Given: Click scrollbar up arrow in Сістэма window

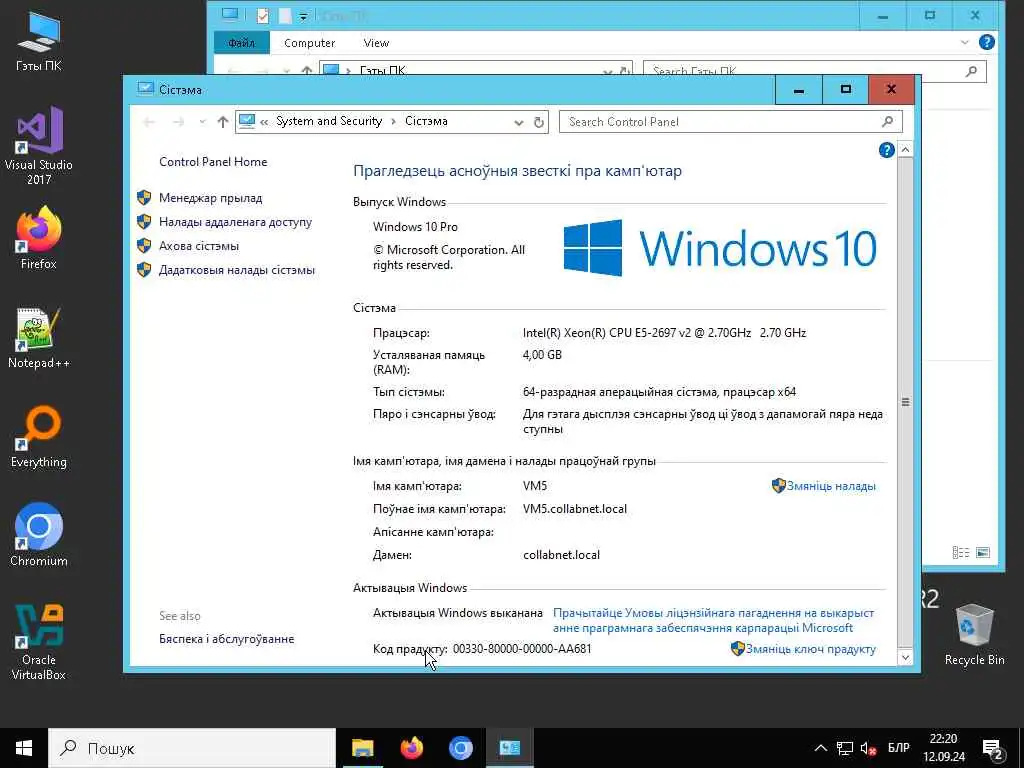Looking at the screenshot, I should (905, 150).
